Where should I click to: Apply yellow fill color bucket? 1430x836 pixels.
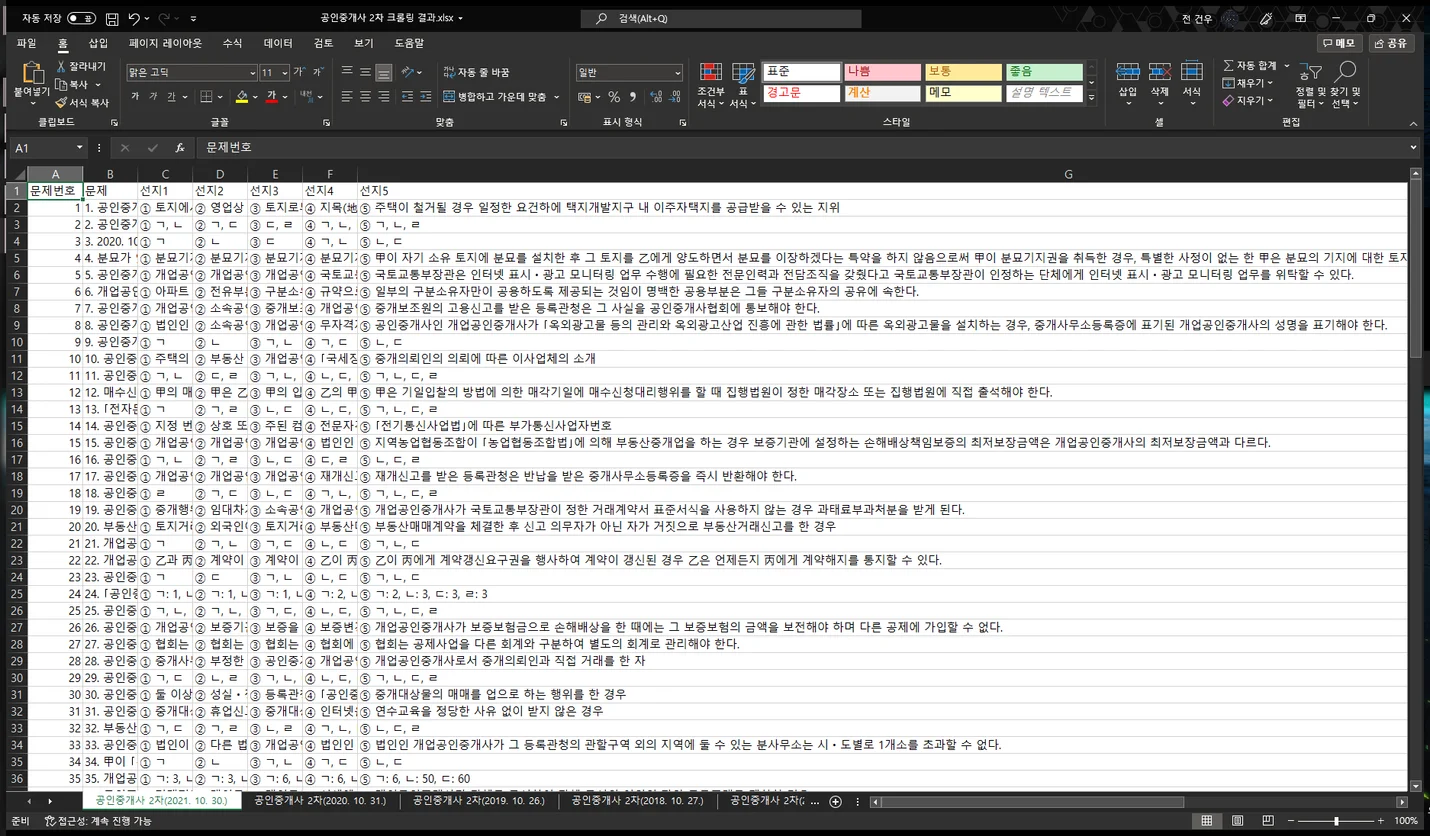pos(242,97)
